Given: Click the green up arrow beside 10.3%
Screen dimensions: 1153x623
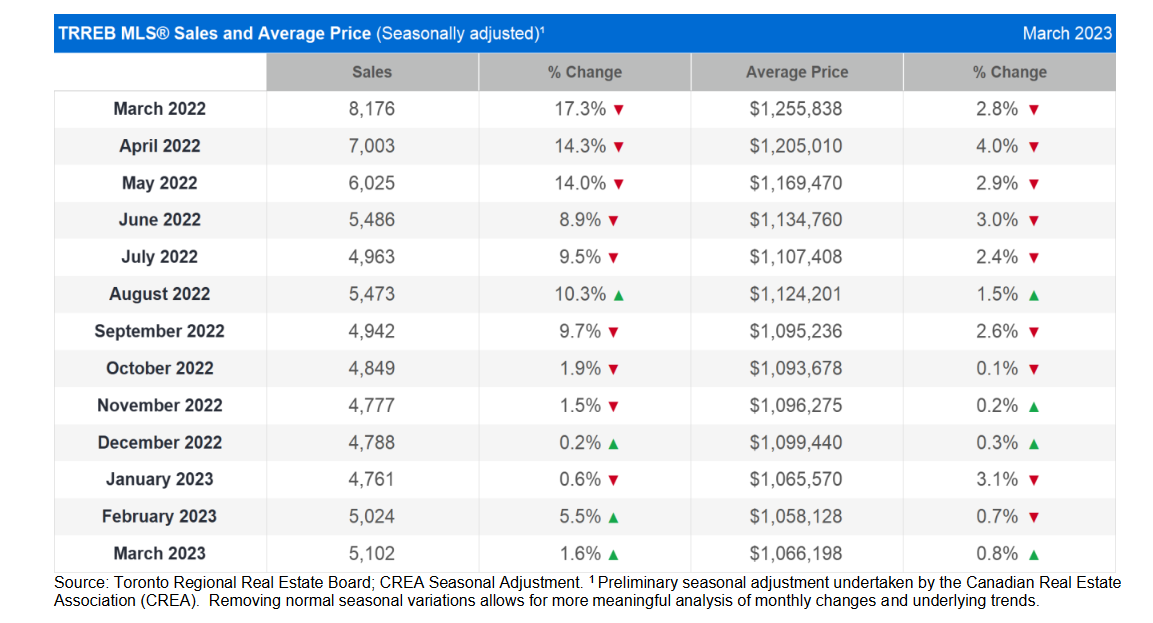Looking at the screenshot, I should click(x=618, y=296).
